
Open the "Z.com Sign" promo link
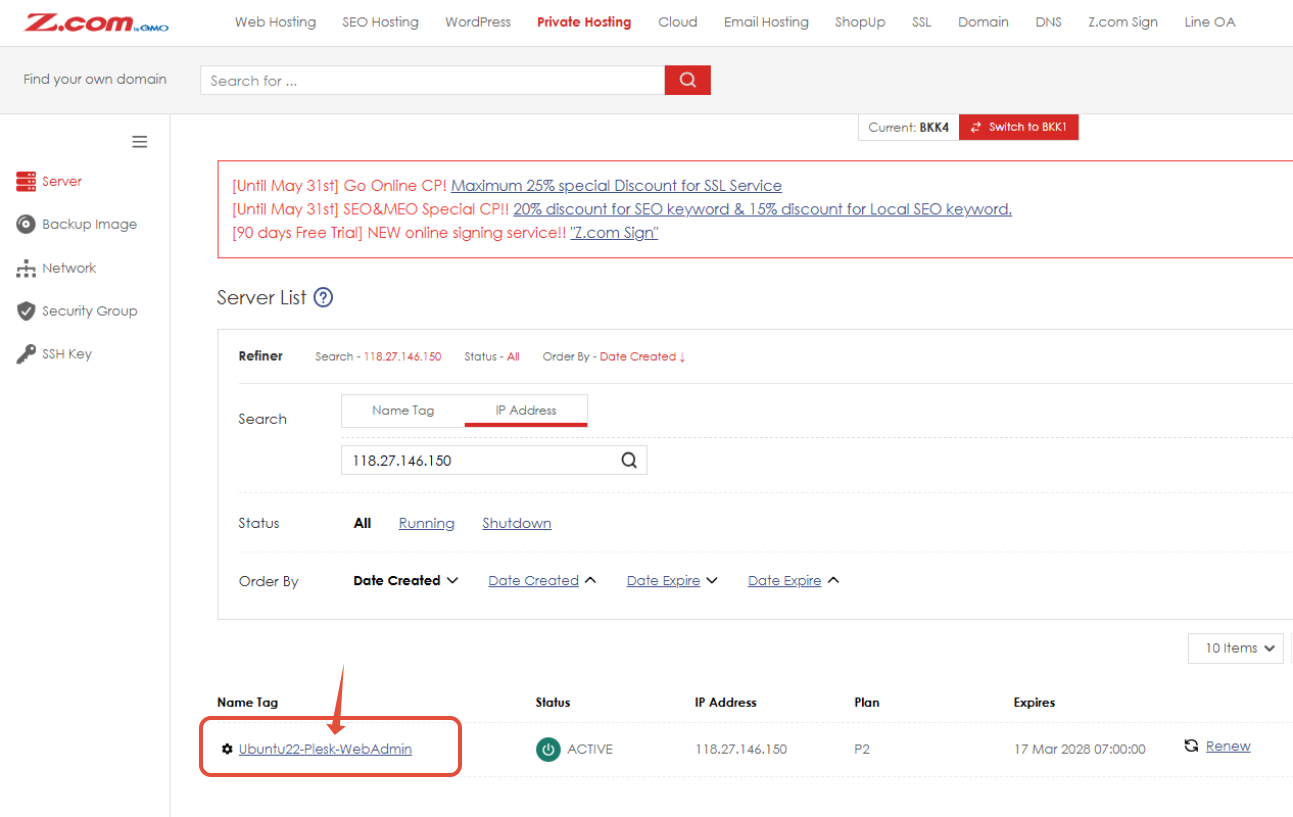coord(614,233)
